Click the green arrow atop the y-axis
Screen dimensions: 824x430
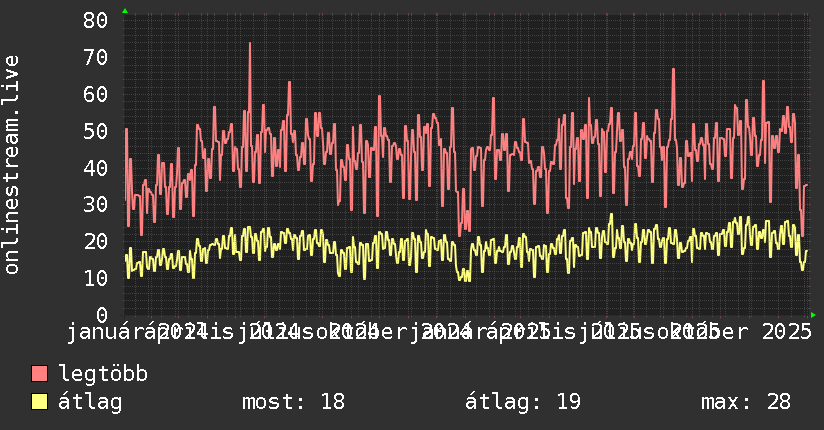(125, 11)
